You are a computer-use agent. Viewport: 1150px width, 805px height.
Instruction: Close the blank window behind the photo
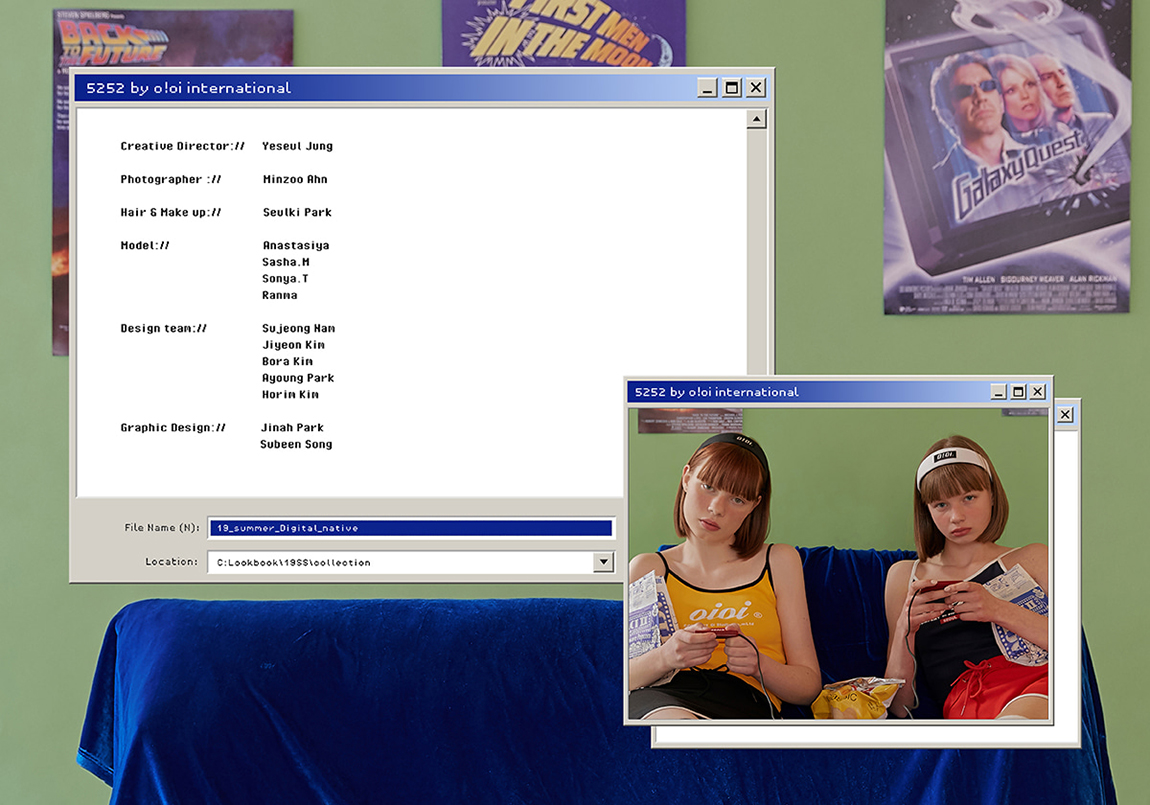pos(1065,415)
